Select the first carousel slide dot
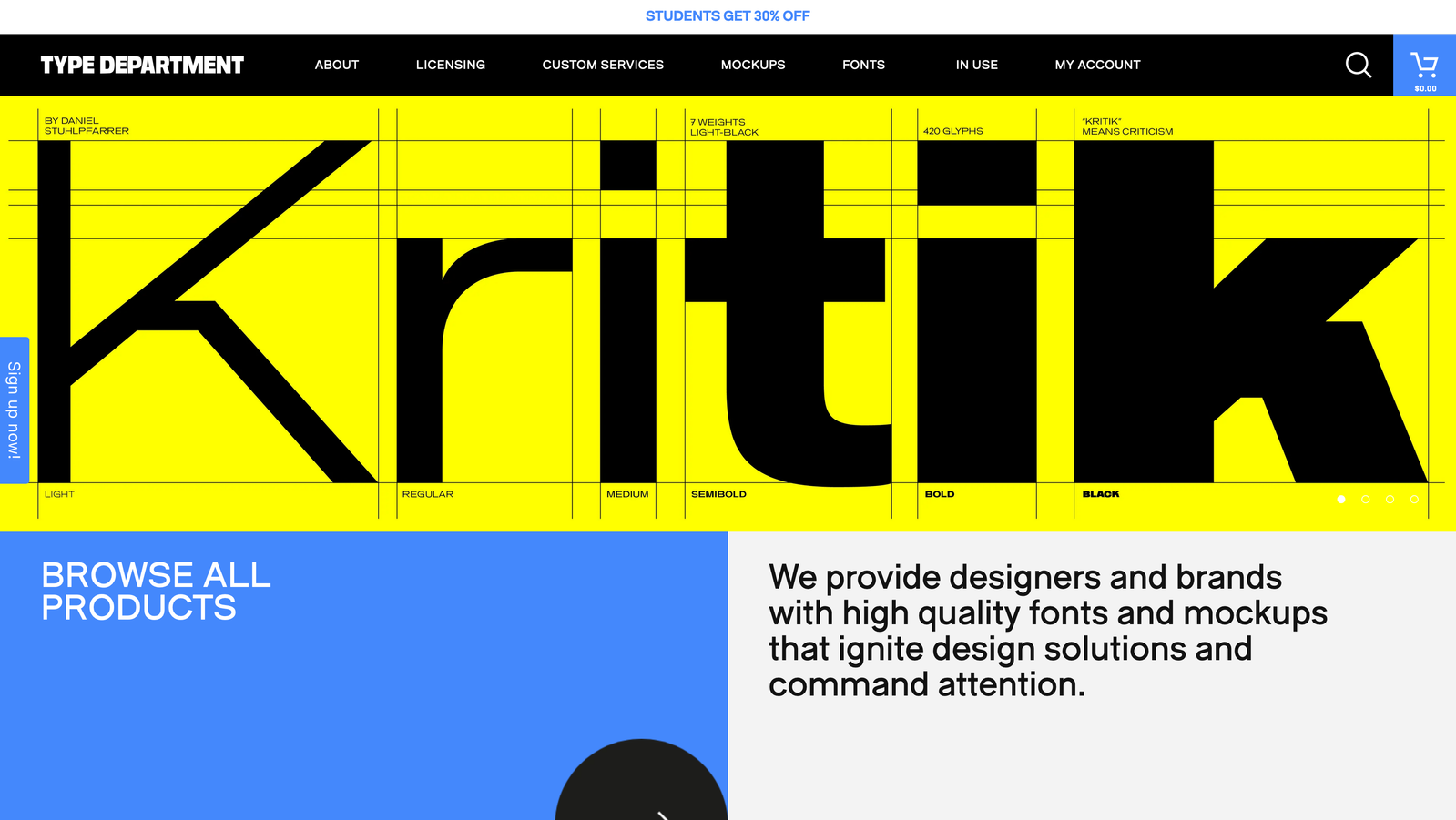Viewport: 1456px width, 820px height. 1341,499
